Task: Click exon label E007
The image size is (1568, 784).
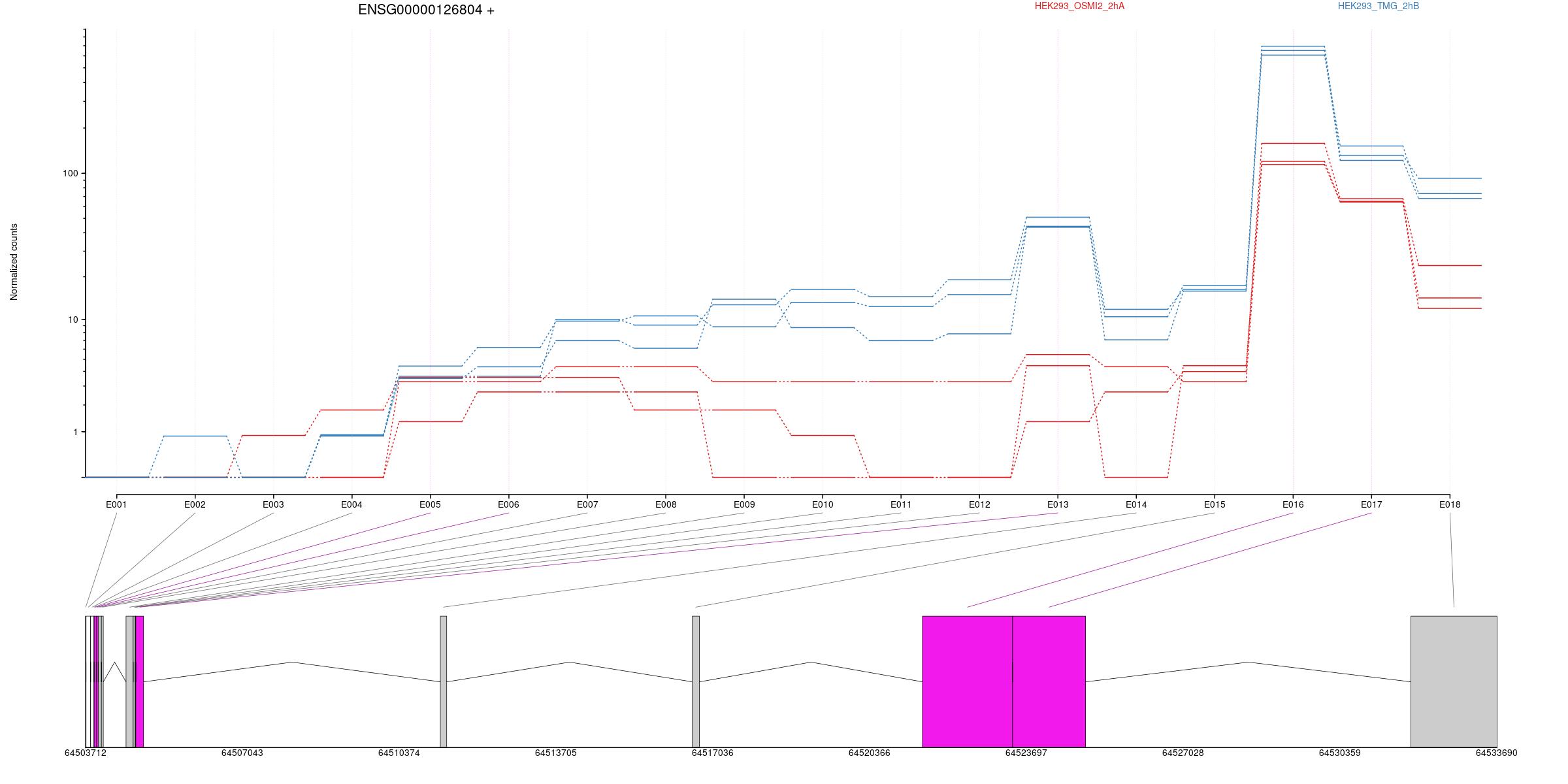Action: (x=587, y=504)
